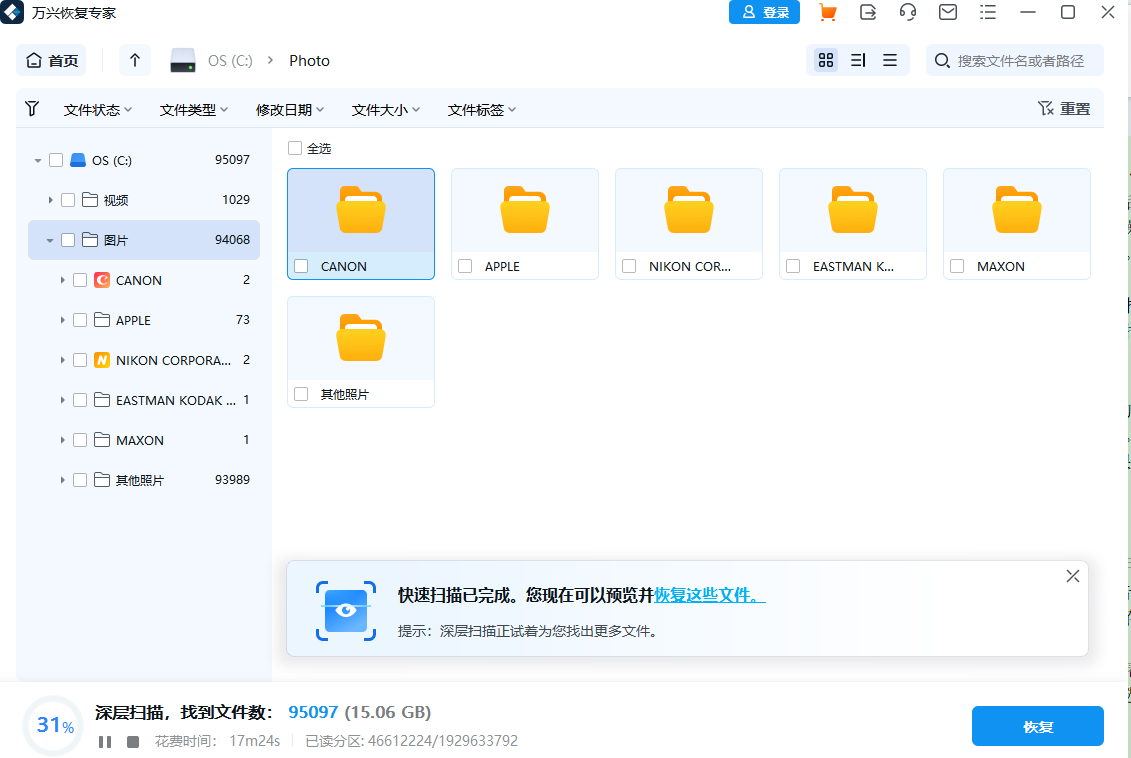Select the OS (C:) checkbox in sidebar
The width and height of the screenshot is (1131, 758).
56,159
